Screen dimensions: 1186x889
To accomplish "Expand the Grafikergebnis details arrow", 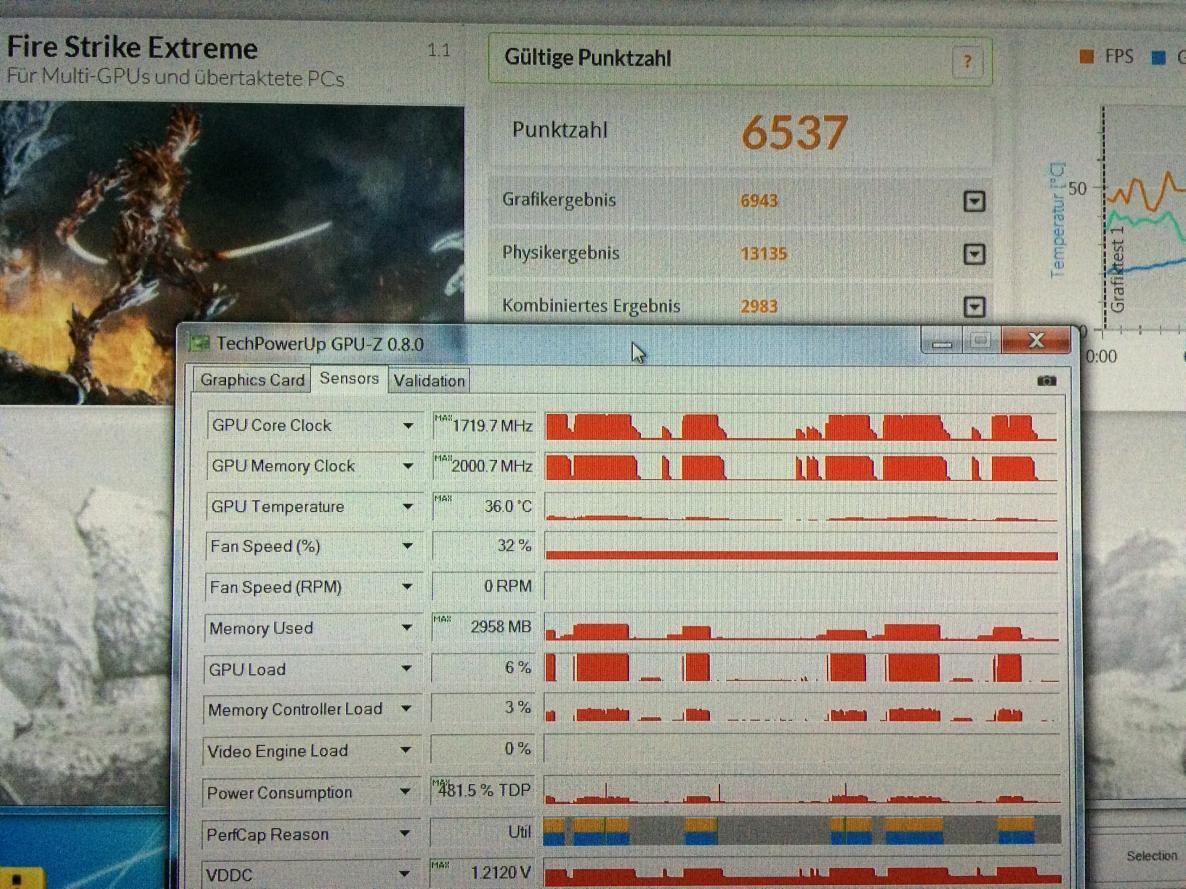I will (974, 201).
